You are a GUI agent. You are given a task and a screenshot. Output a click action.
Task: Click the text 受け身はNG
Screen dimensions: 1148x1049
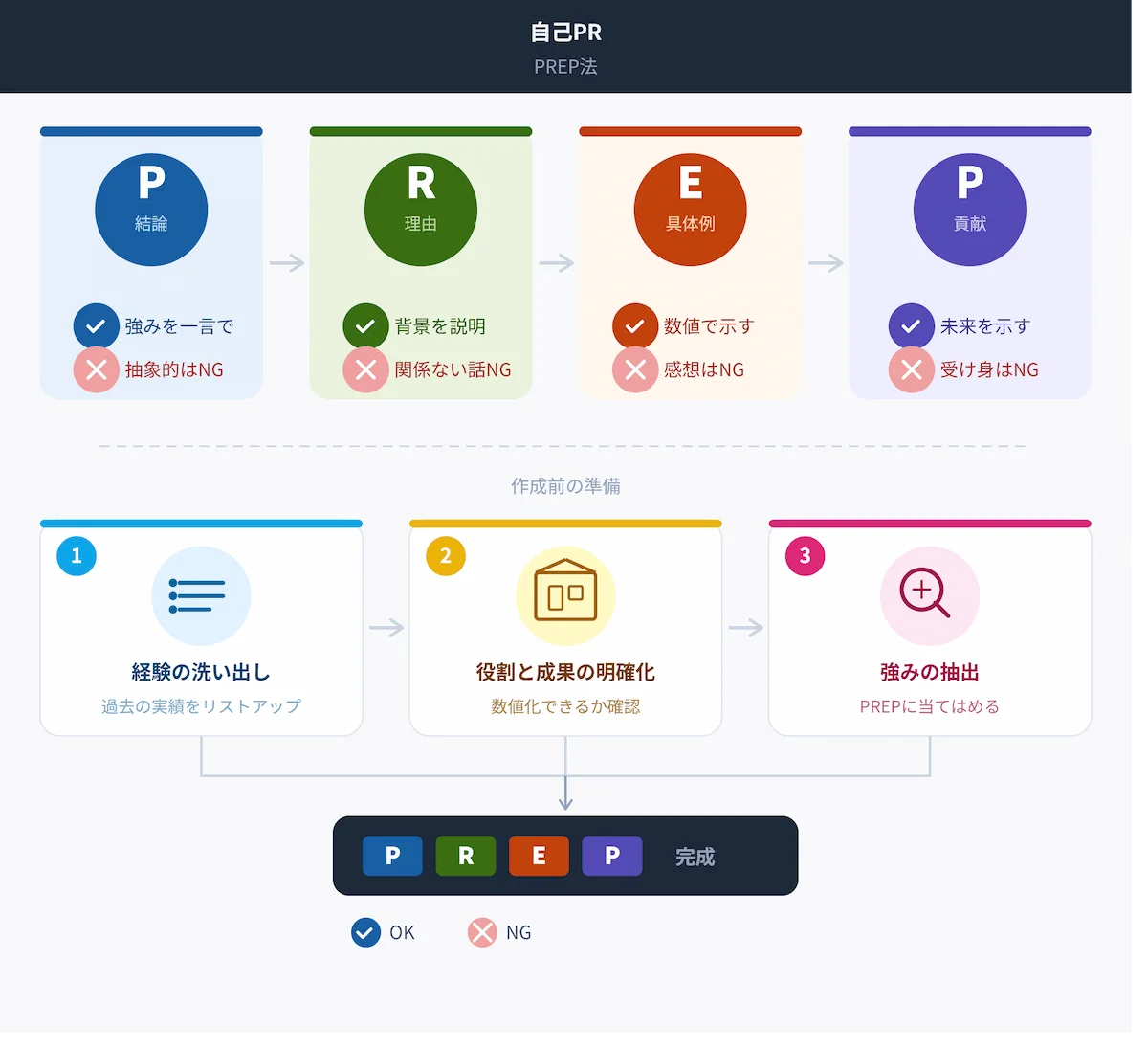point(989,369)
